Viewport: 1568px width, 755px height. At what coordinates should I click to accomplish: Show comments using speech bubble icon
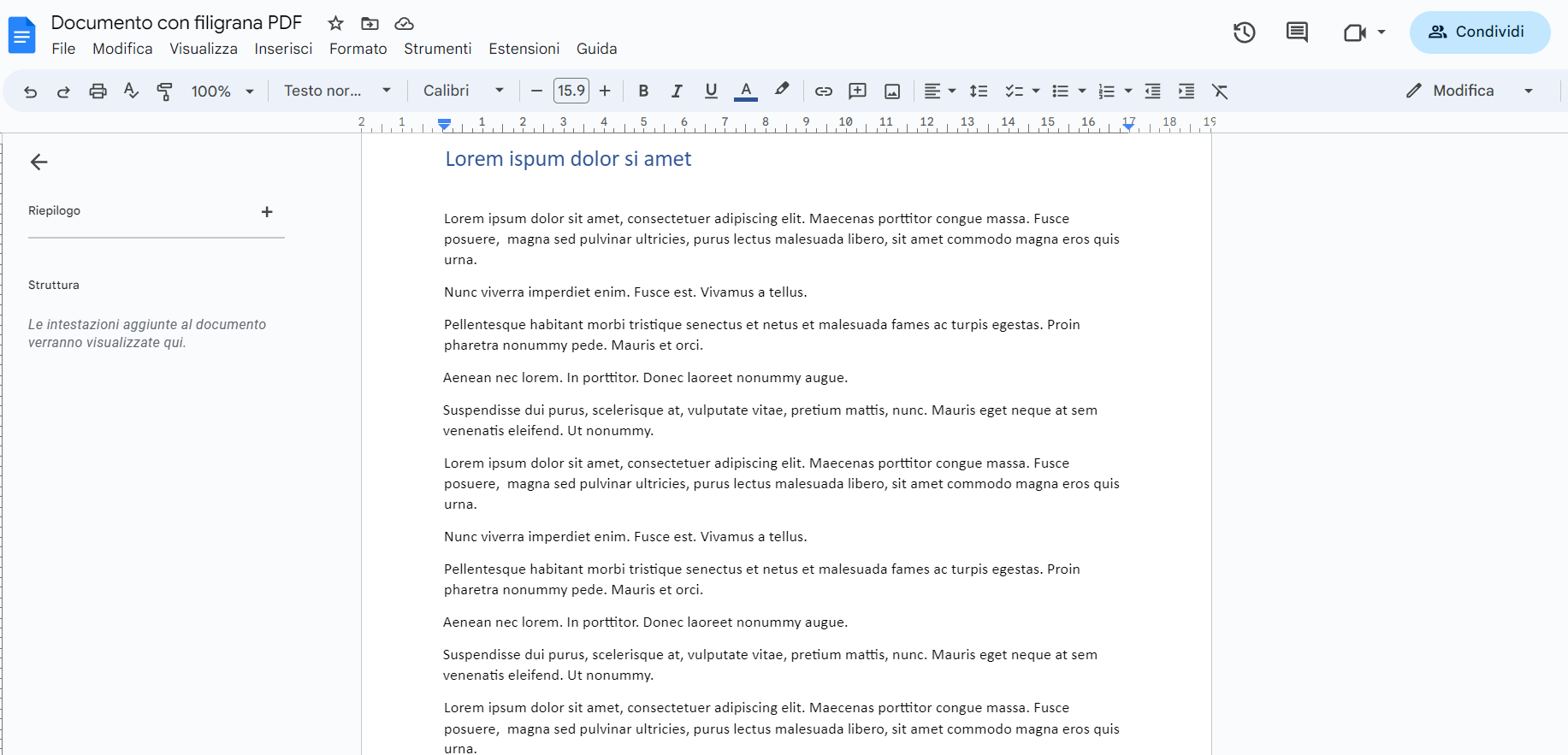click(x=1297, y=32)
